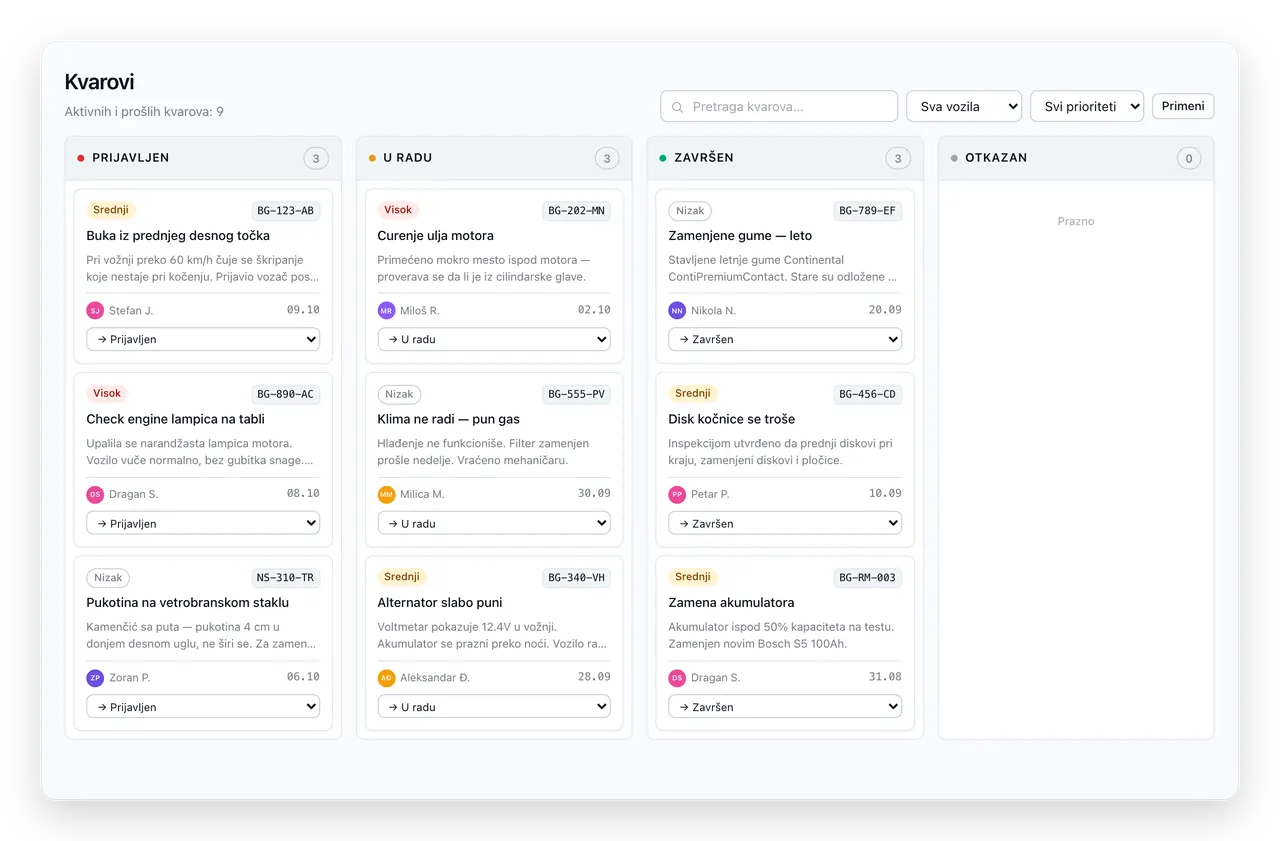Click Visok priority badge on Curenje ulja card
This screenshot has width=1280, height=841.
398,210
